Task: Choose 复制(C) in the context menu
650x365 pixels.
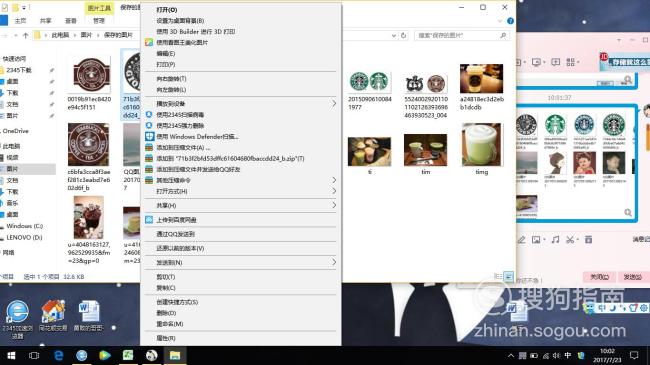Action: click(166, 287)
